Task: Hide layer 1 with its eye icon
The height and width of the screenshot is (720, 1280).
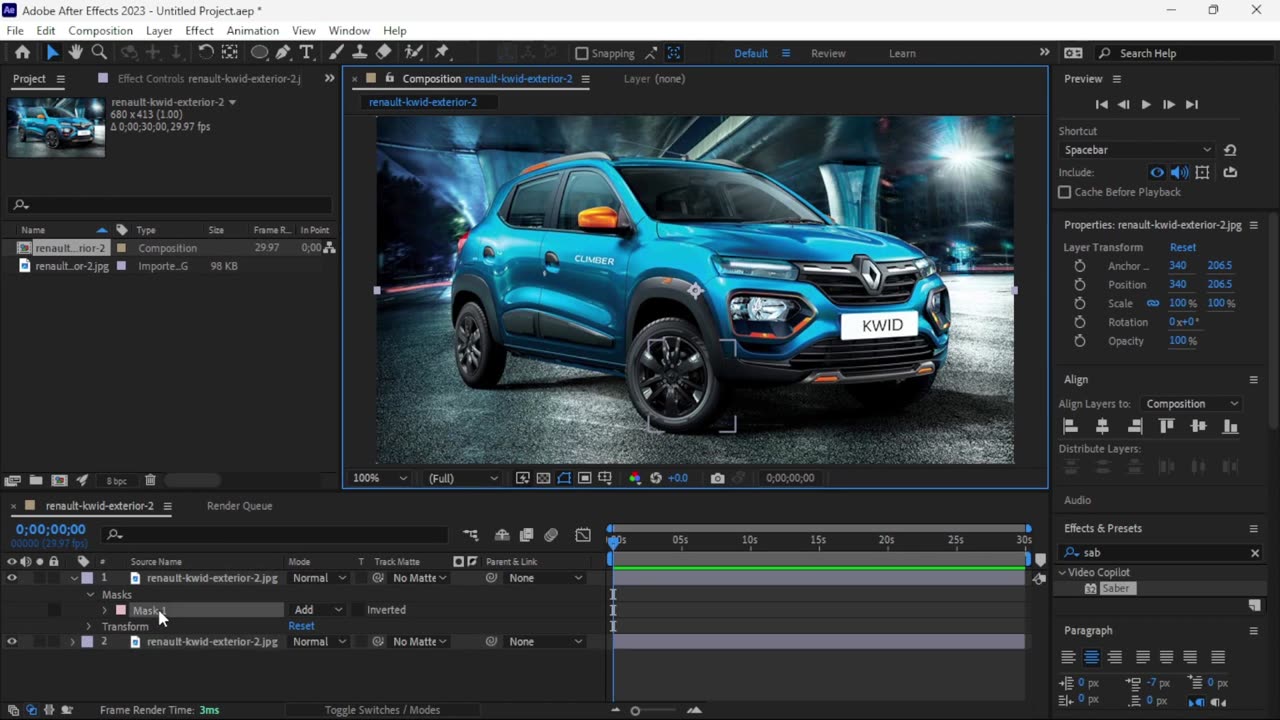Action: coord(12,578)
